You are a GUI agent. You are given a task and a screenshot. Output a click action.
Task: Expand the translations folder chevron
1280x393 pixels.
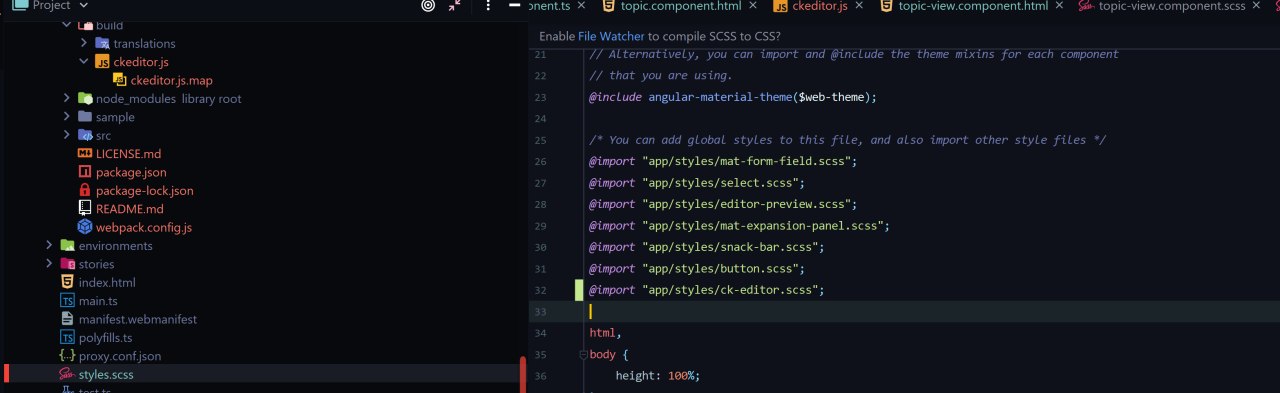point(84,43)
